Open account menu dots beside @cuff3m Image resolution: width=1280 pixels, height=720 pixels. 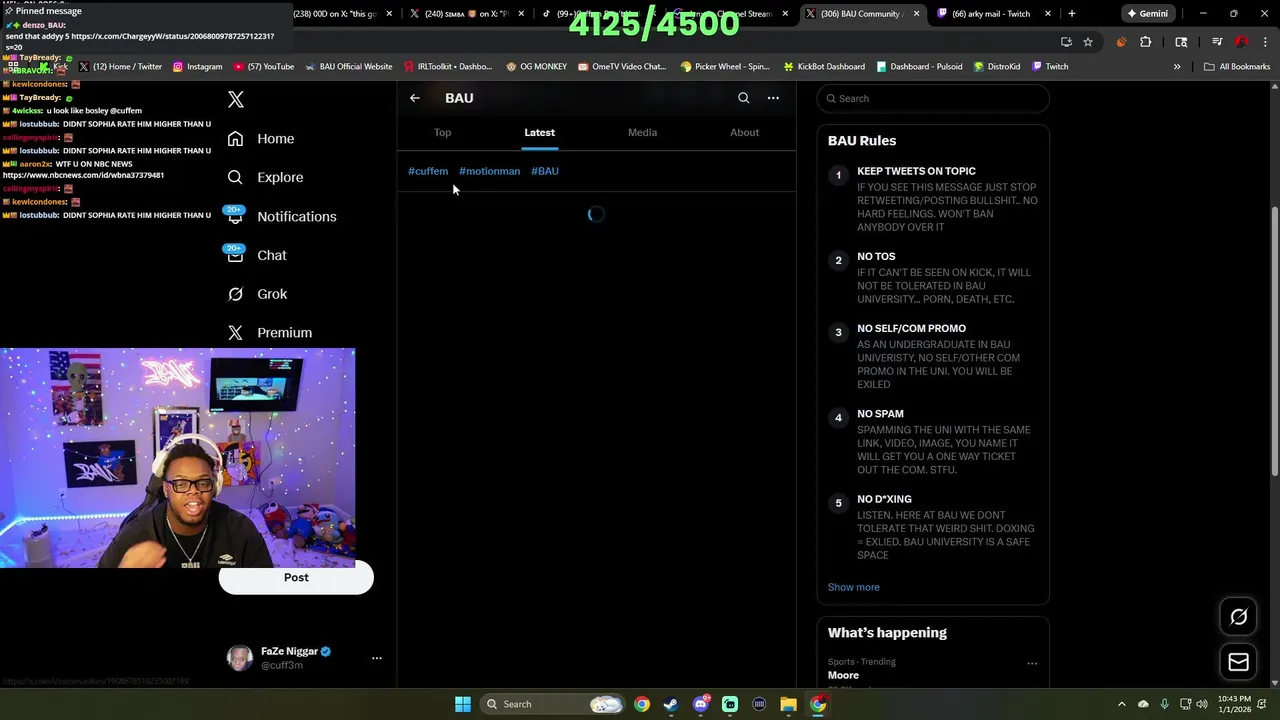coord(377,658)
